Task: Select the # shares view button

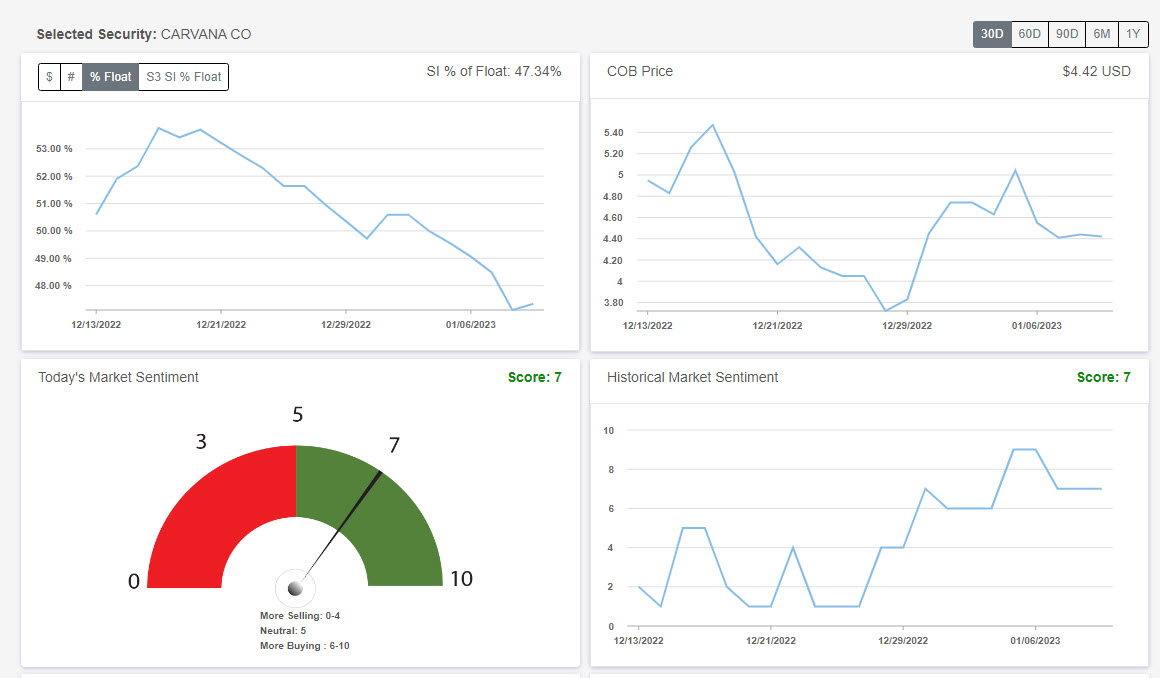Action: click(x=71, y=77)
